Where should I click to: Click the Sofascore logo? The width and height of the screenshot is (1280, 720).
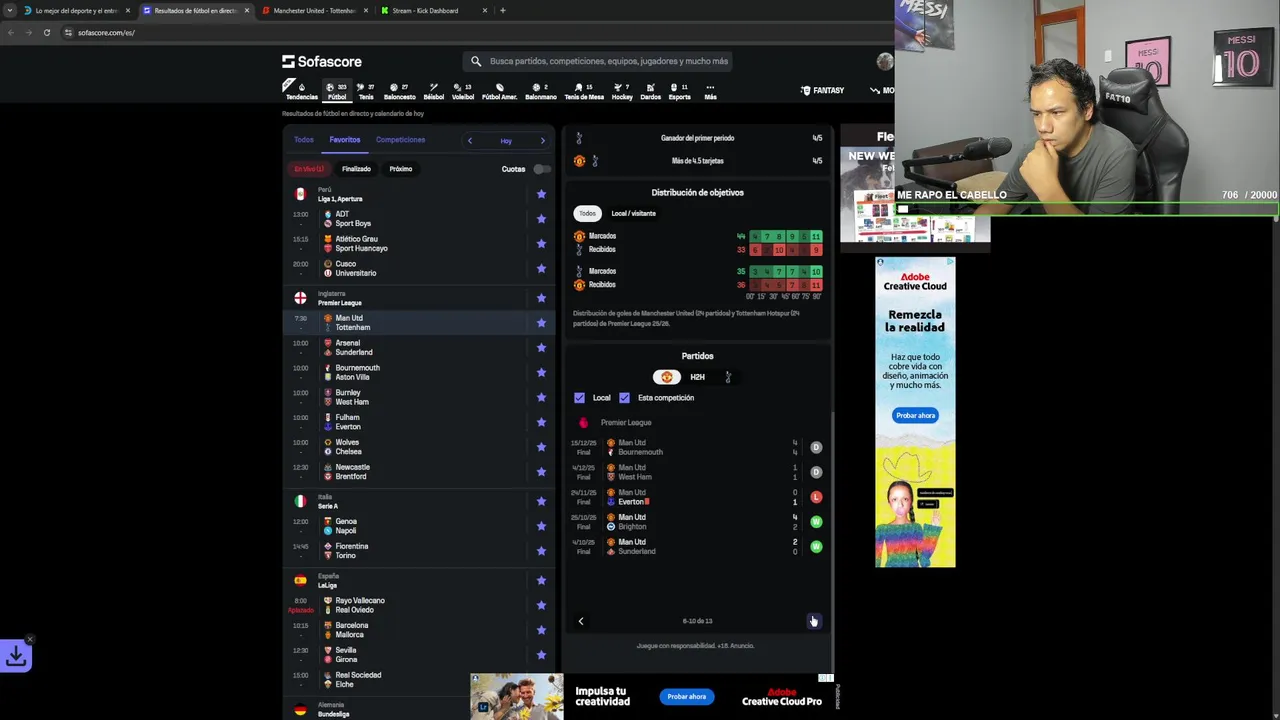322,61
